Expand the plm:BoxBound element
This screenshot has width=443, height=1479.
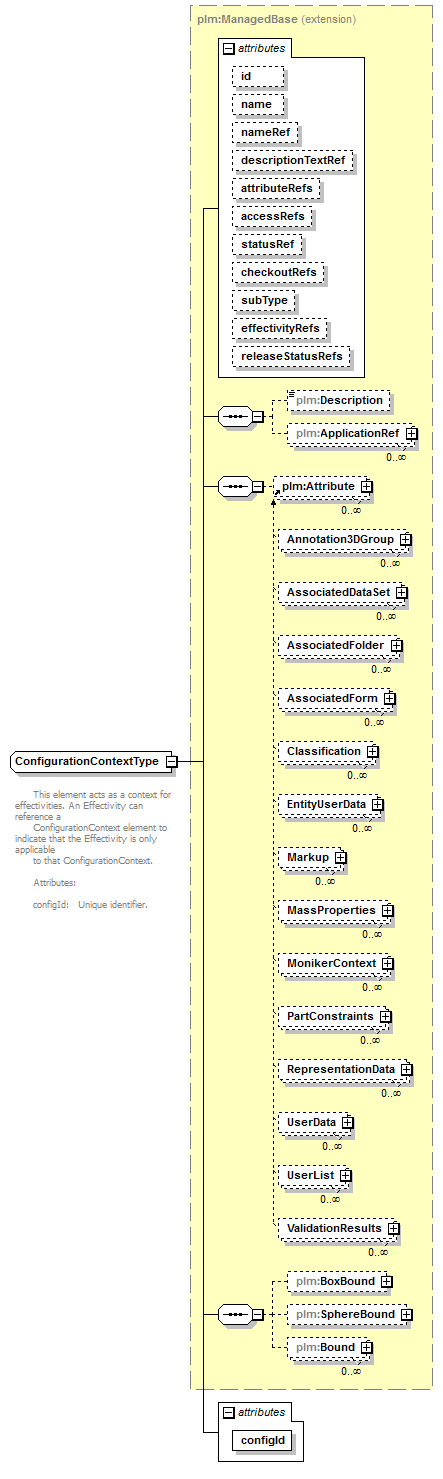[386, 1282]
